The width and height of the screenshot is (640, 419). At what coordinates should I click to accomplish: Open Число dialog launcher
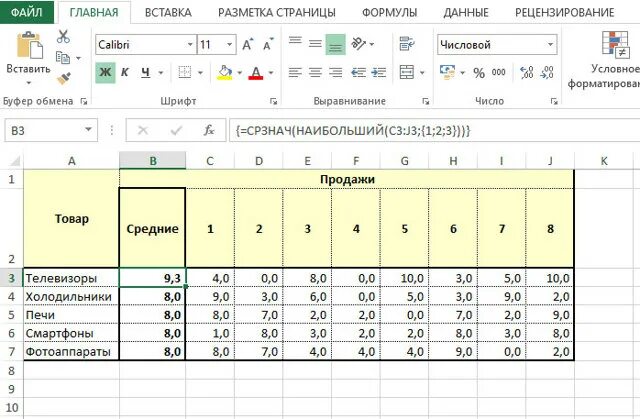tap(554, 101)
